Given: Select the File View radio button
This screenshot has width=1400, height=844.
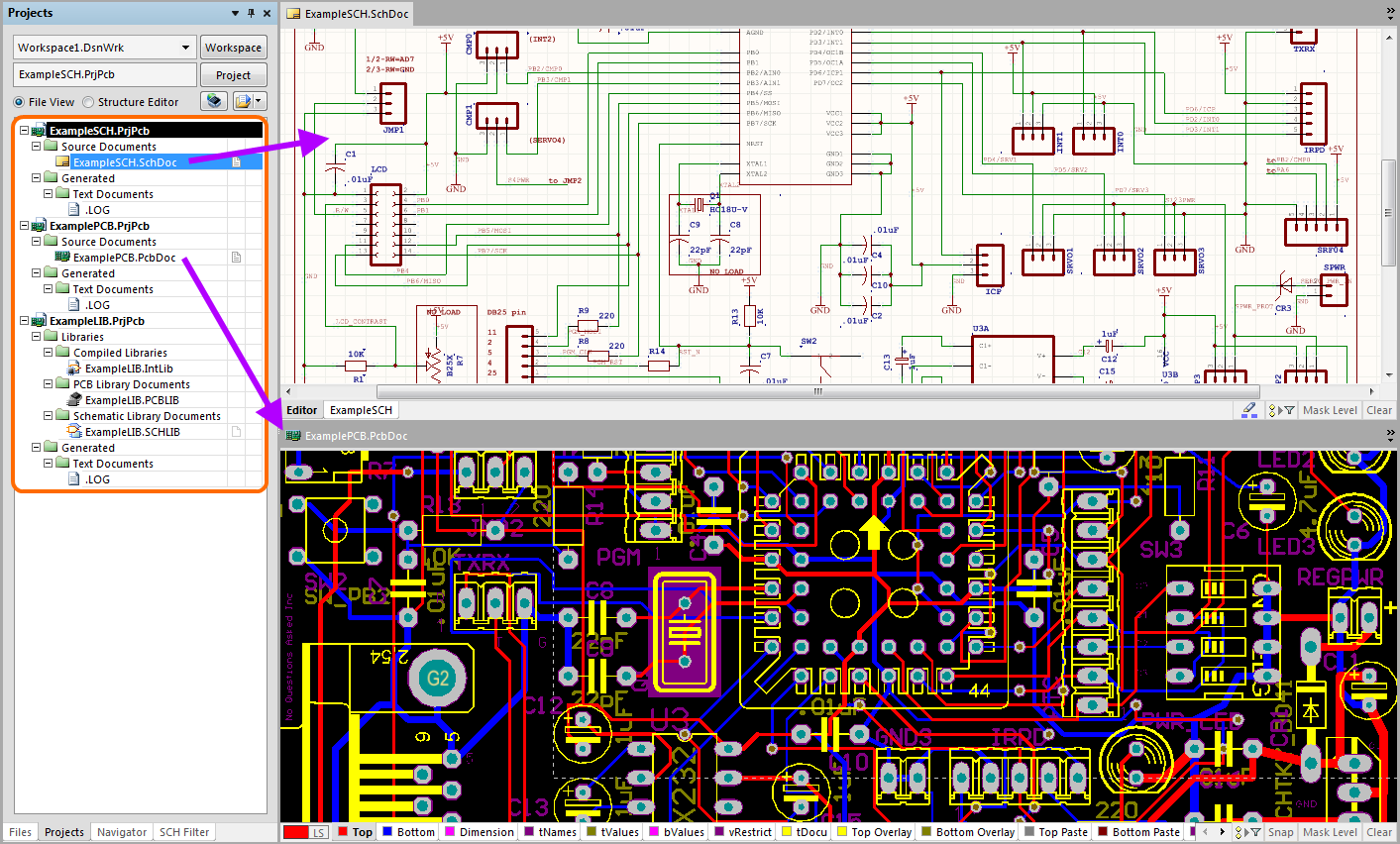Looking at the screenshot, I should point(18,101).
